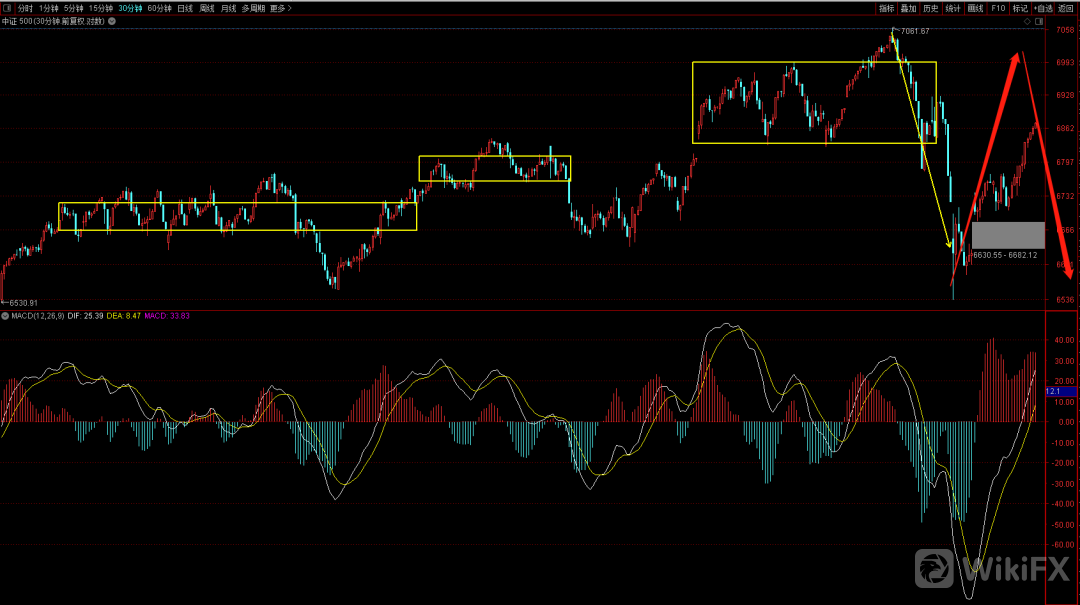This screenshot has height=605, width=1080.
Task: Click the 叠加 overlay button
Action: (x=908, y=8)
